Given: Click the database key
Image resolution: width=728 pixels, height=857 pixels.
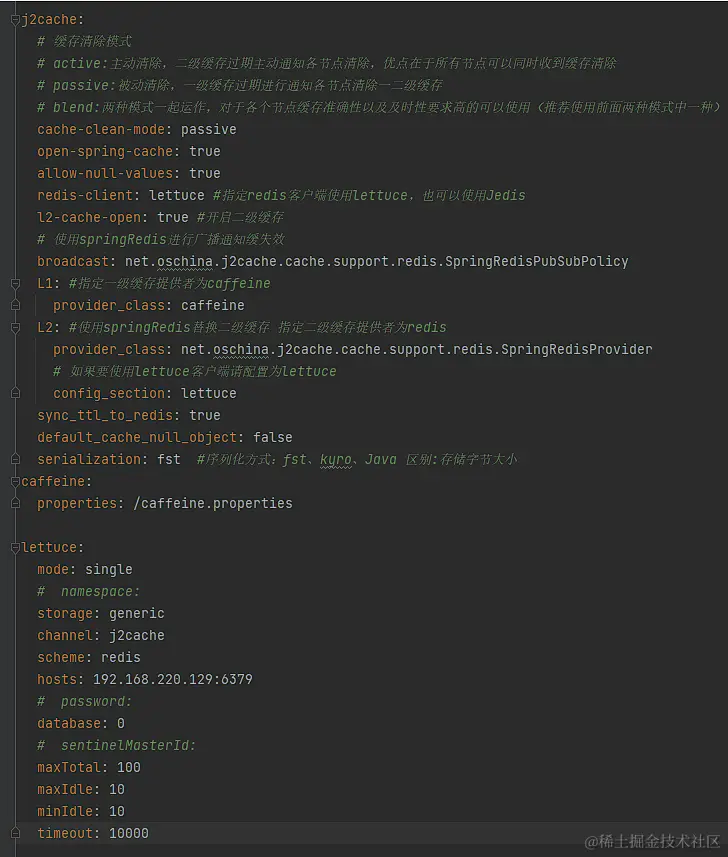Looking at the screenshot, I should (69, 723).
